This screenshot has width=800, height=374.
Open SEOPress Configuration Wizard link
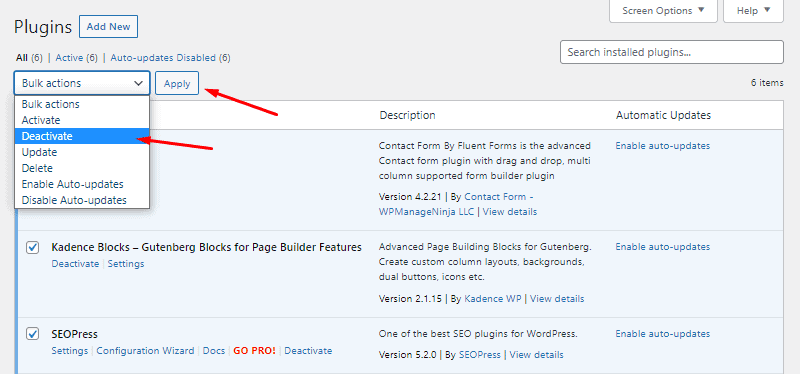(x=145, y=351)
